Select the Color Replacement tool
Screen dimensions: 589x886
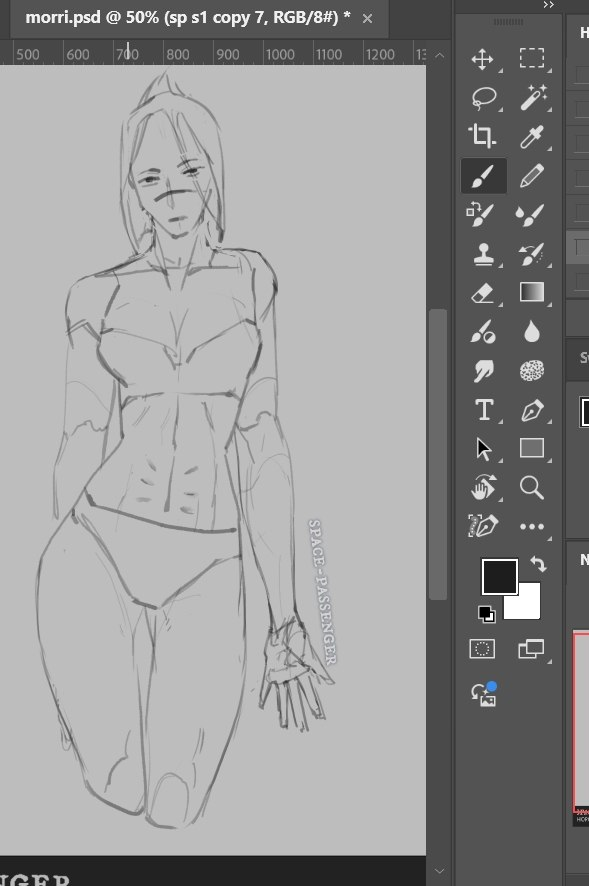(481, 215)
